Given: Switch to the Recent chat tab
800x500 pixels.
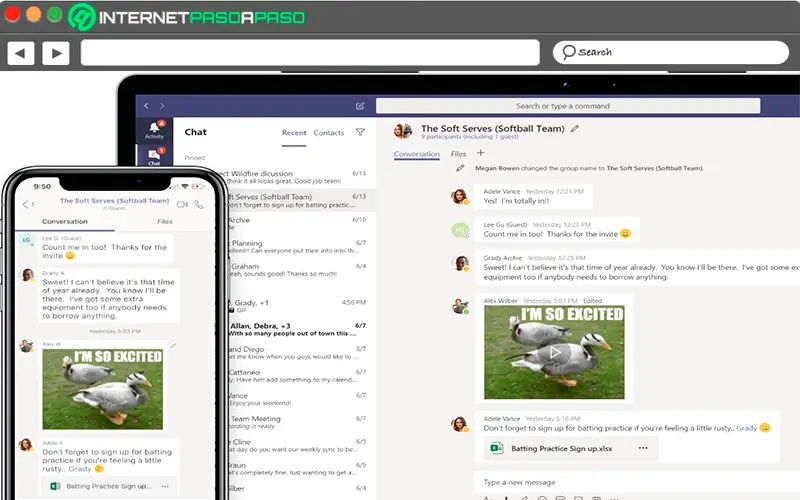Looking at the screenshot, I should point(294,133).
